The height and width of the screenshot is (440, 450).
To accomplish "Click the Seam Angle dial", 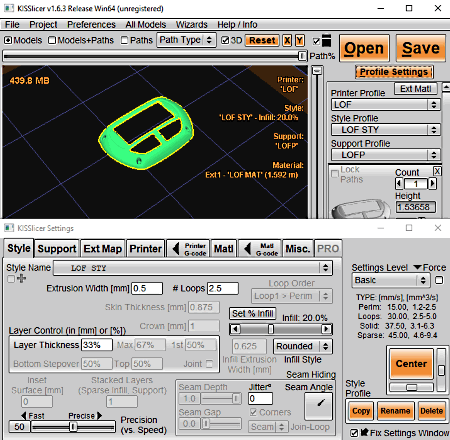I will [319, 406].
